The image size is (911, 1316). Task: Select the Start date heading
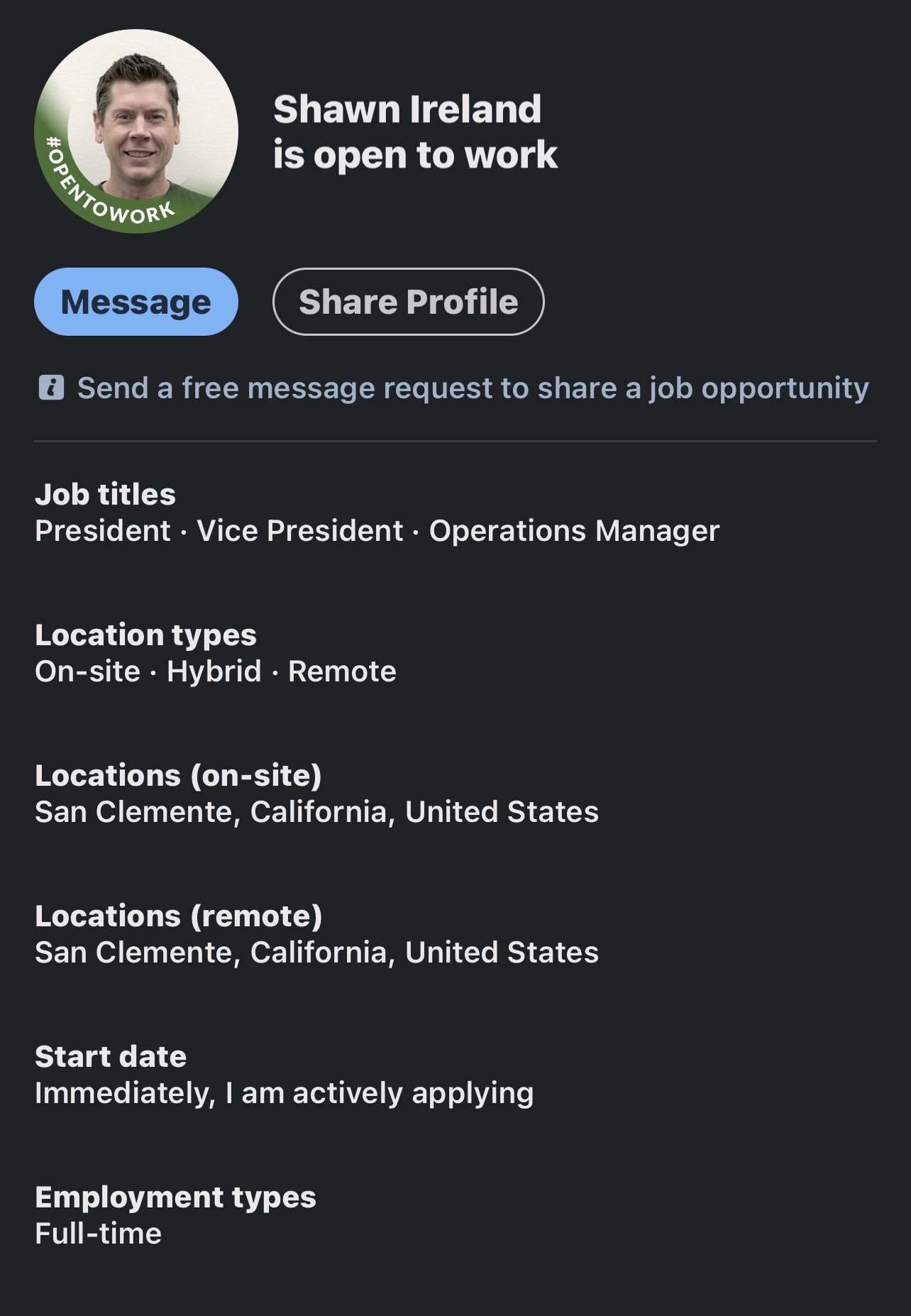[111, 1056]
